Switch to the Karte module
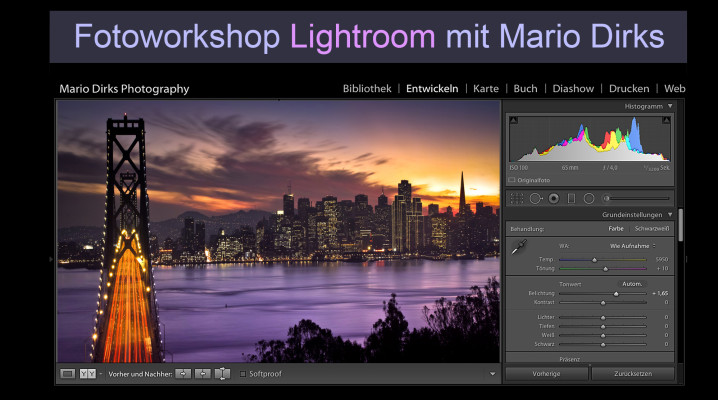 pos(486,89)
